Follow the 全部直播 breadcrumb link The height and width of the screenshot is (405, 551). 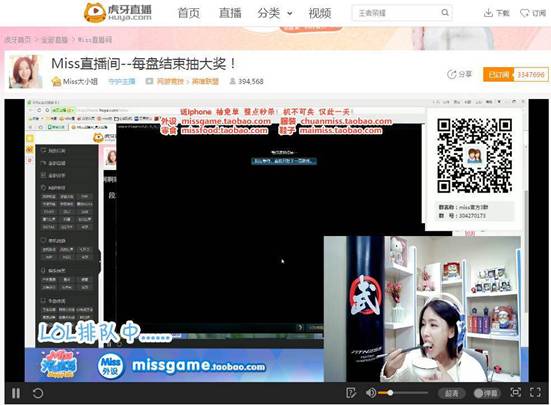54,40
